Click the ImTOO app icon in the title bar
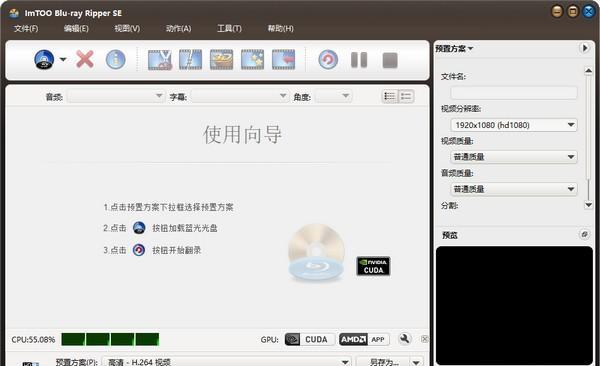The width and height of the screenshot is (600, 366). tap(14, 13)
